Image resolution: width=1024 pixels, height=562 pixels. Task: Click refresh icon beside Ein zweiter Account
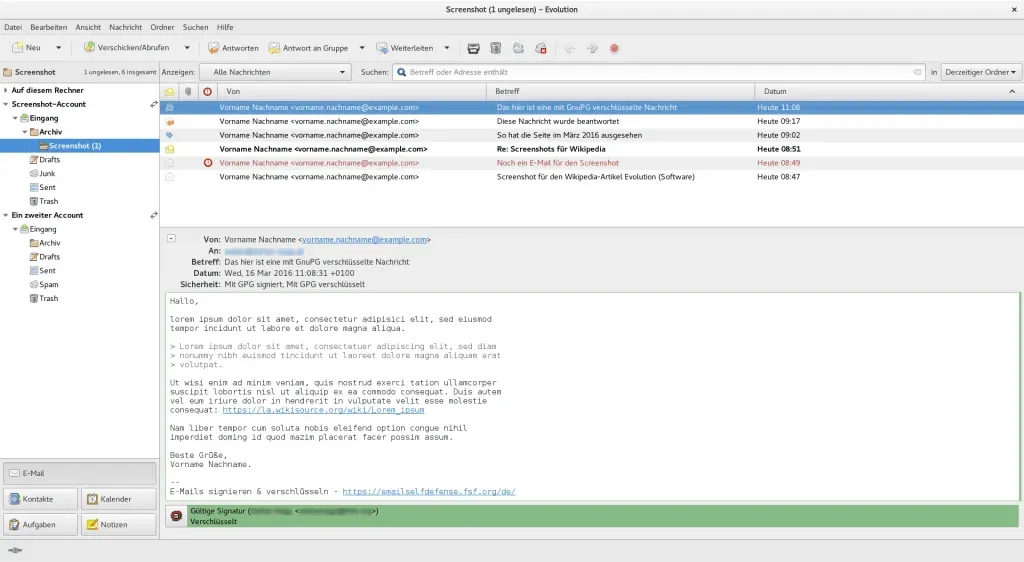pos(153,215)
